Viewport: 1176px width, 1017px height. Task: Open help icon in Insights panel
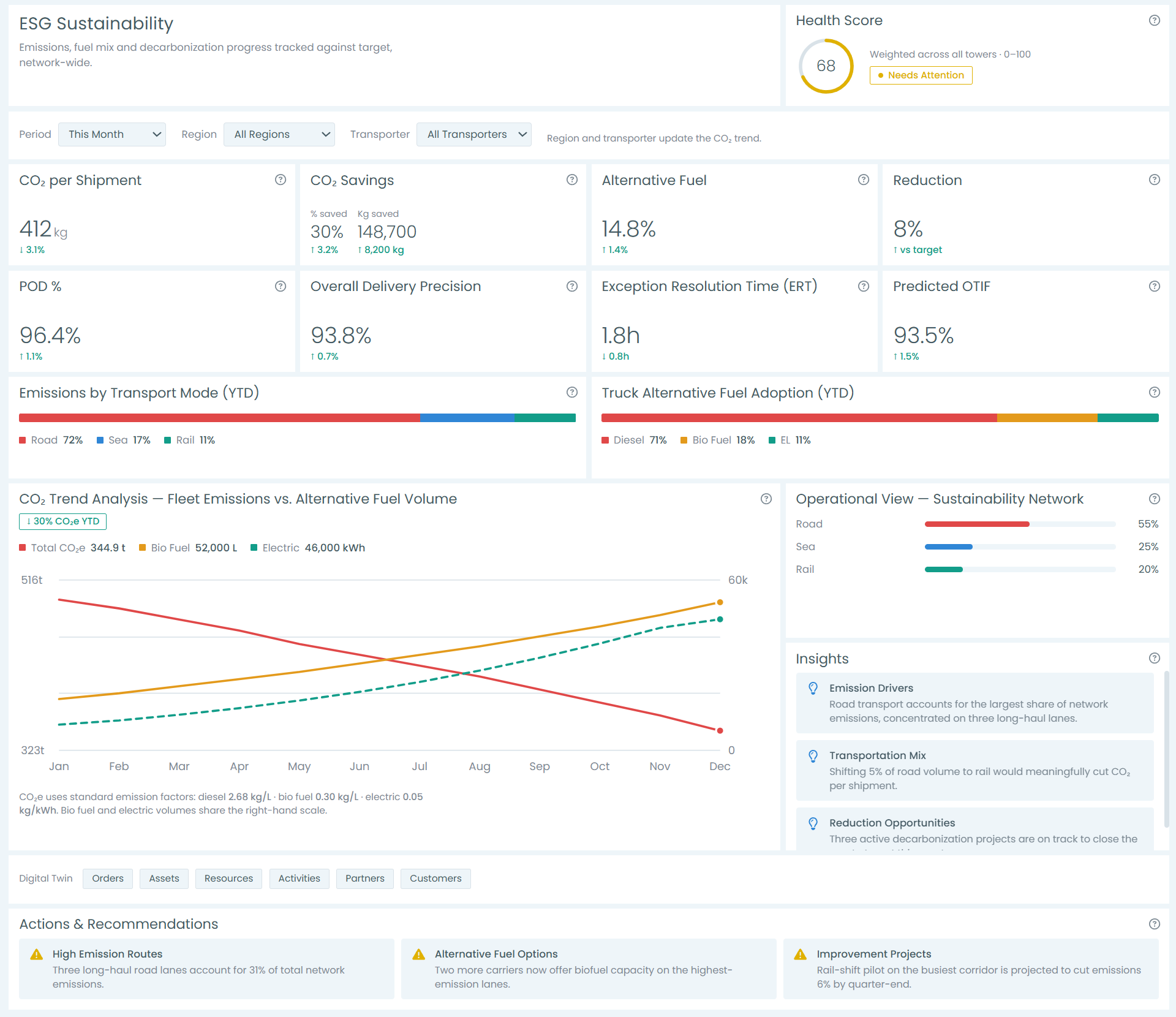pyautogui.click(x=1155, y=658)
